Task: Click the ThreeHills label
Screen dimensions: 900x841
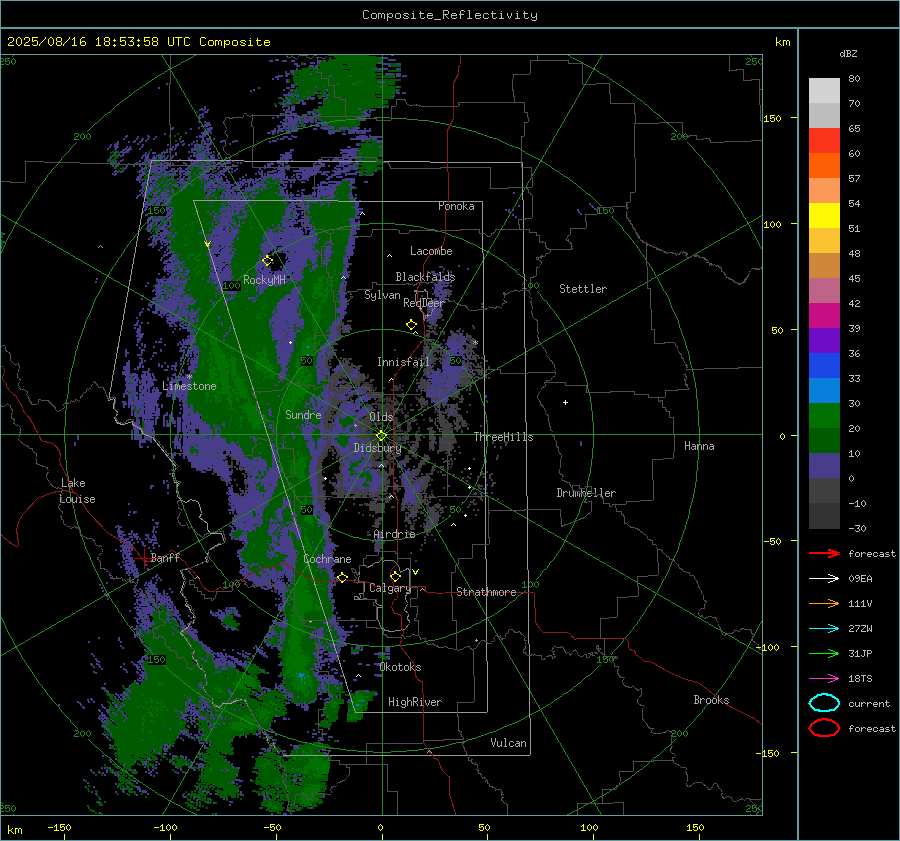Action: pyautogui.click(x=503, y=437)
